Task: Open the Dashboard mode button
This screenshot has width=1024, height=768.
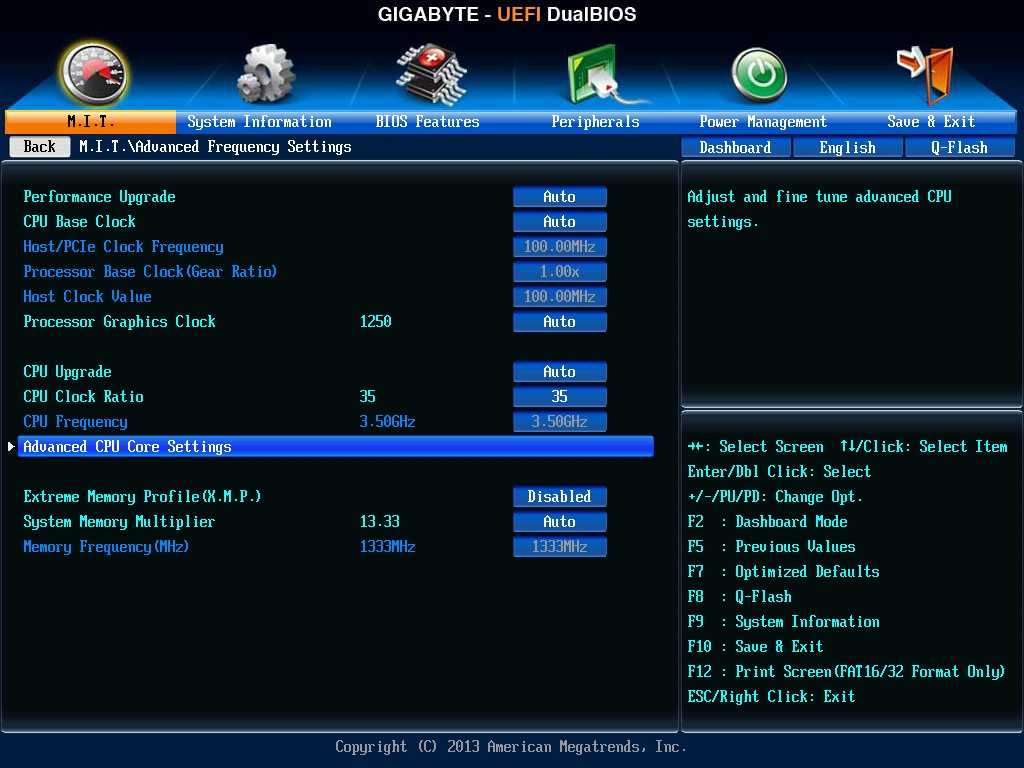Action: (735, 147)
